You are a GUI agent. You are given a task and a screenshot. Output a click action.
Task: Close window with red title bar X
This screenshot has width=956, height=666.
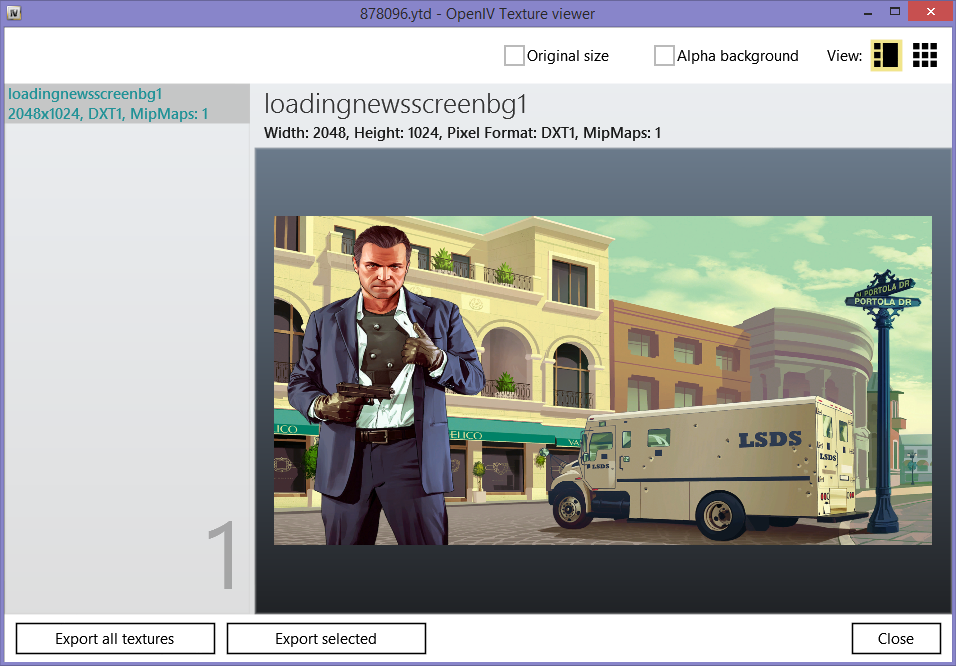(x=930, y=12)
